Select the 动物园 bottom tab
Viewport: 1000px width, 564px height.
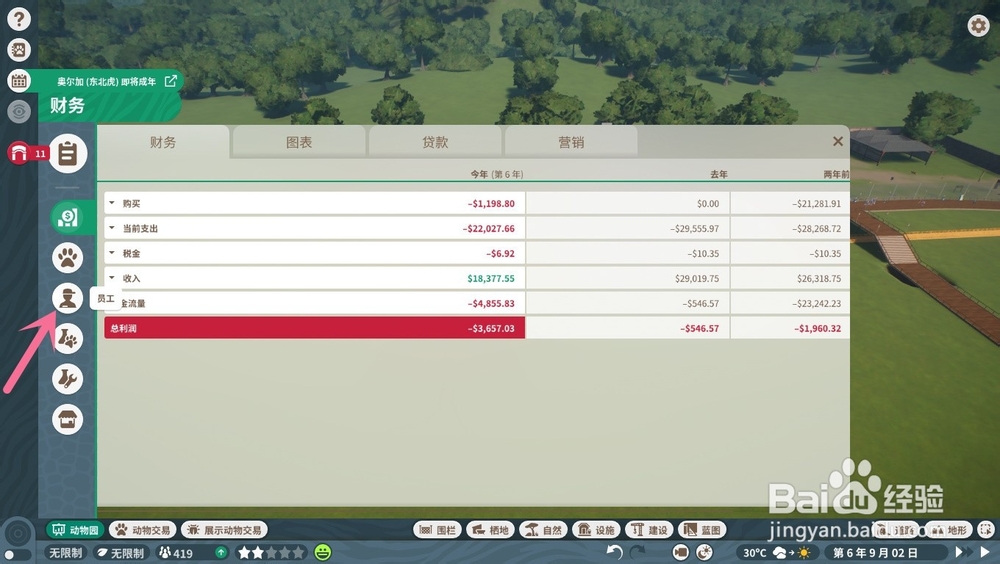(x=75, y=530)
